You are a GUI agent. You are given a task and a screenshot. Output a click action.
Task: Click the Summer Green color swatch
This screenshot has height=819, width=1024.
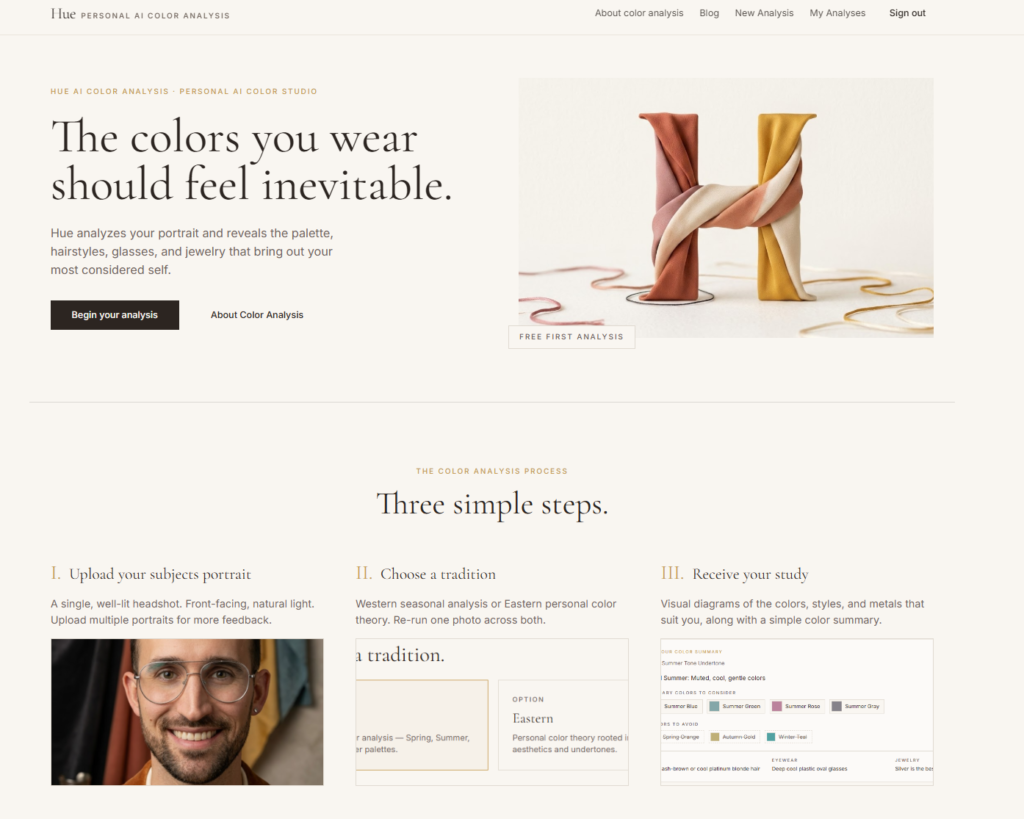[x=735, y=706]
